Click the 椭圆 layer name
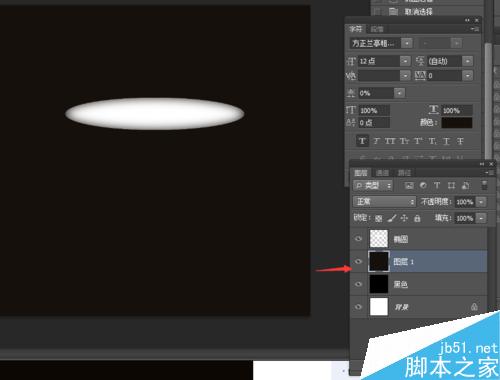The width and height of the screenshot is (500, 380). tap(401, 239)
